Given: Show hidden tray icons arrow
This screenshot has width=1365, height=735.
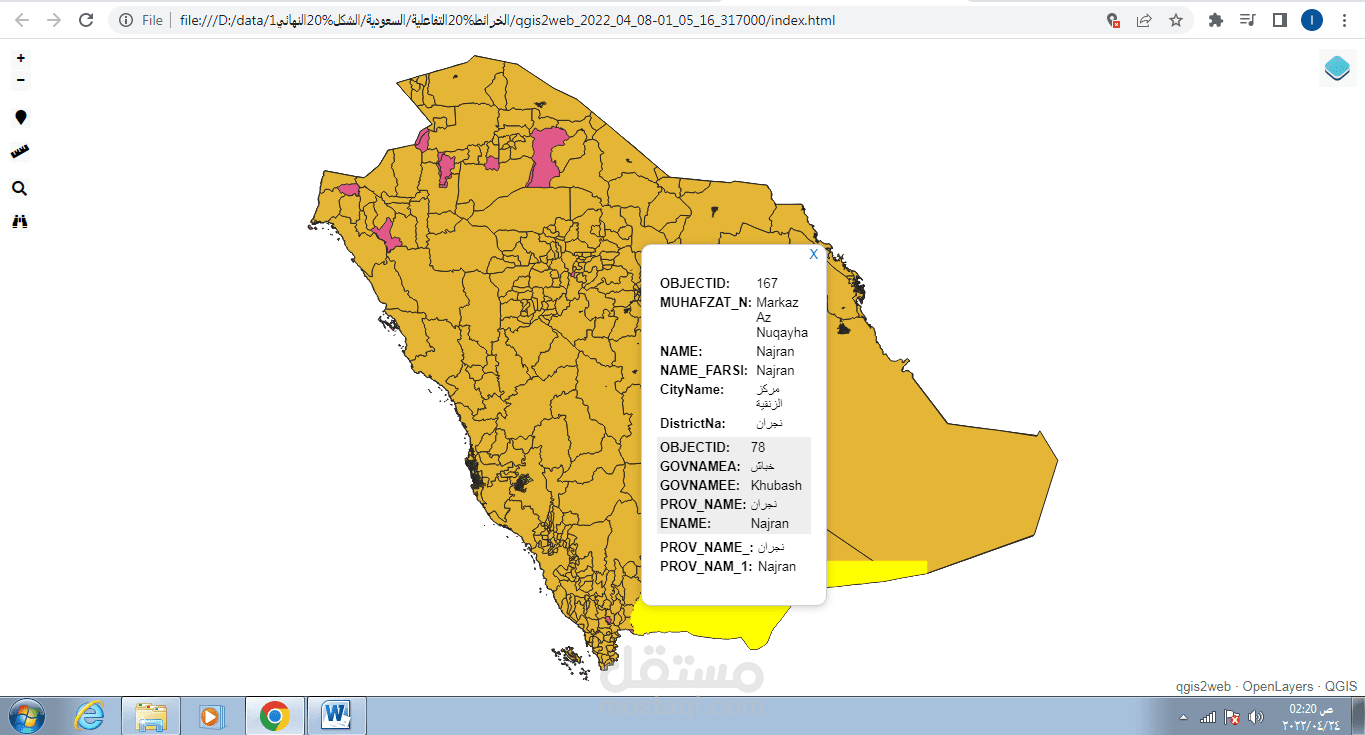Looking at the screenshot, I should [1184, 717].
